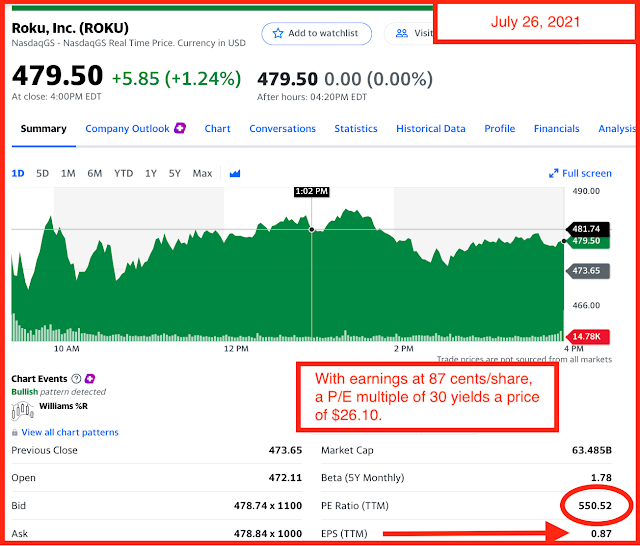Open the Summary tab
640x546 pixels.
pos(44,129)
